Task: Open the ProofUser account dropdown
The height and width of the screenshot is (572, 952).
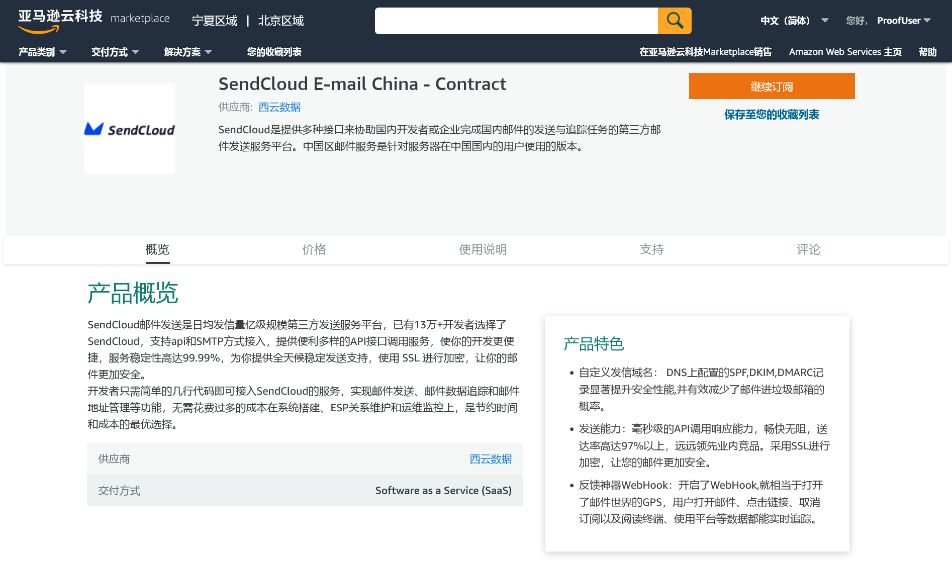Action: [x=903, y=21]
